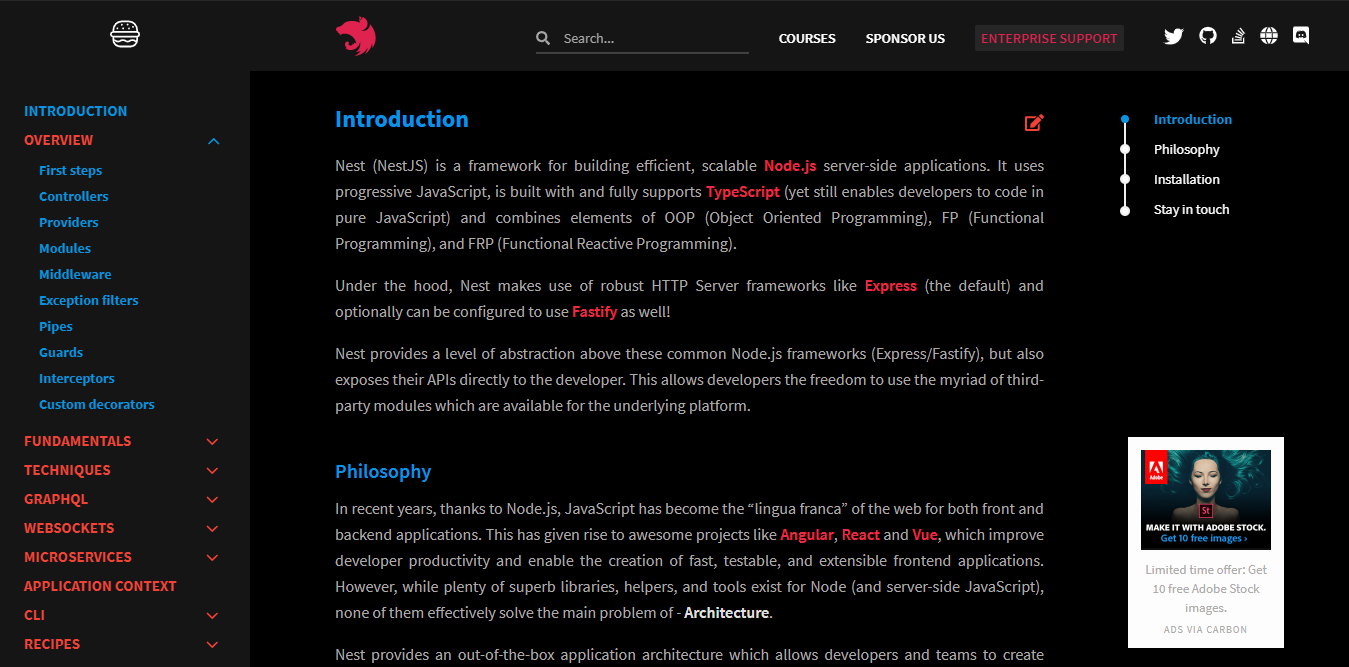Viewport: 1349px width, 667px height.
Task: Follow the TypeScript link
Action: (743, 192)
